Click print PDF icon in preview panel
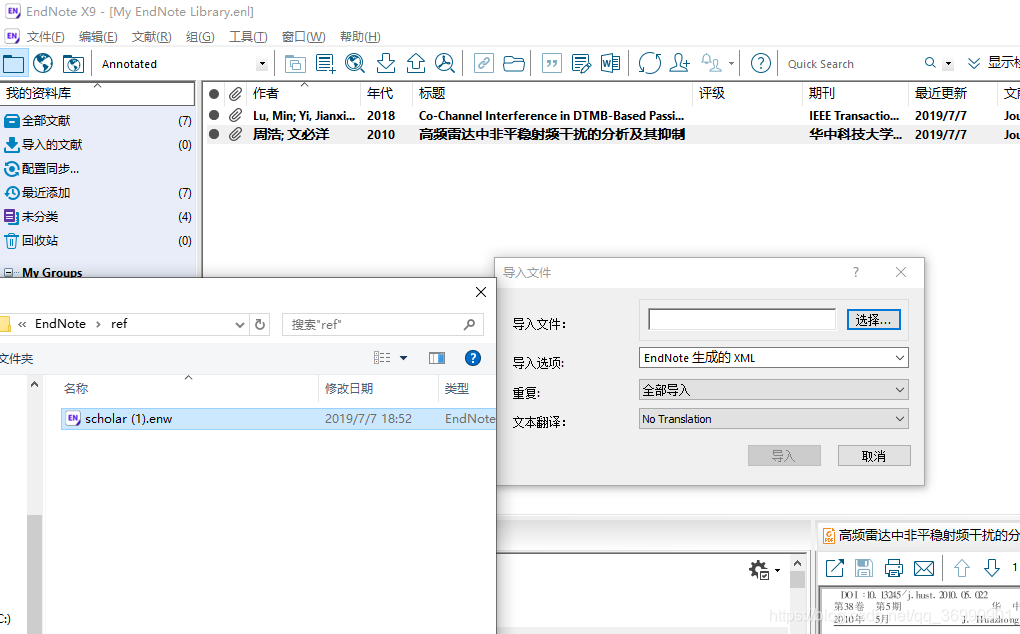The width and height of the screenshot is (1020, 634). tap(894, 568)
